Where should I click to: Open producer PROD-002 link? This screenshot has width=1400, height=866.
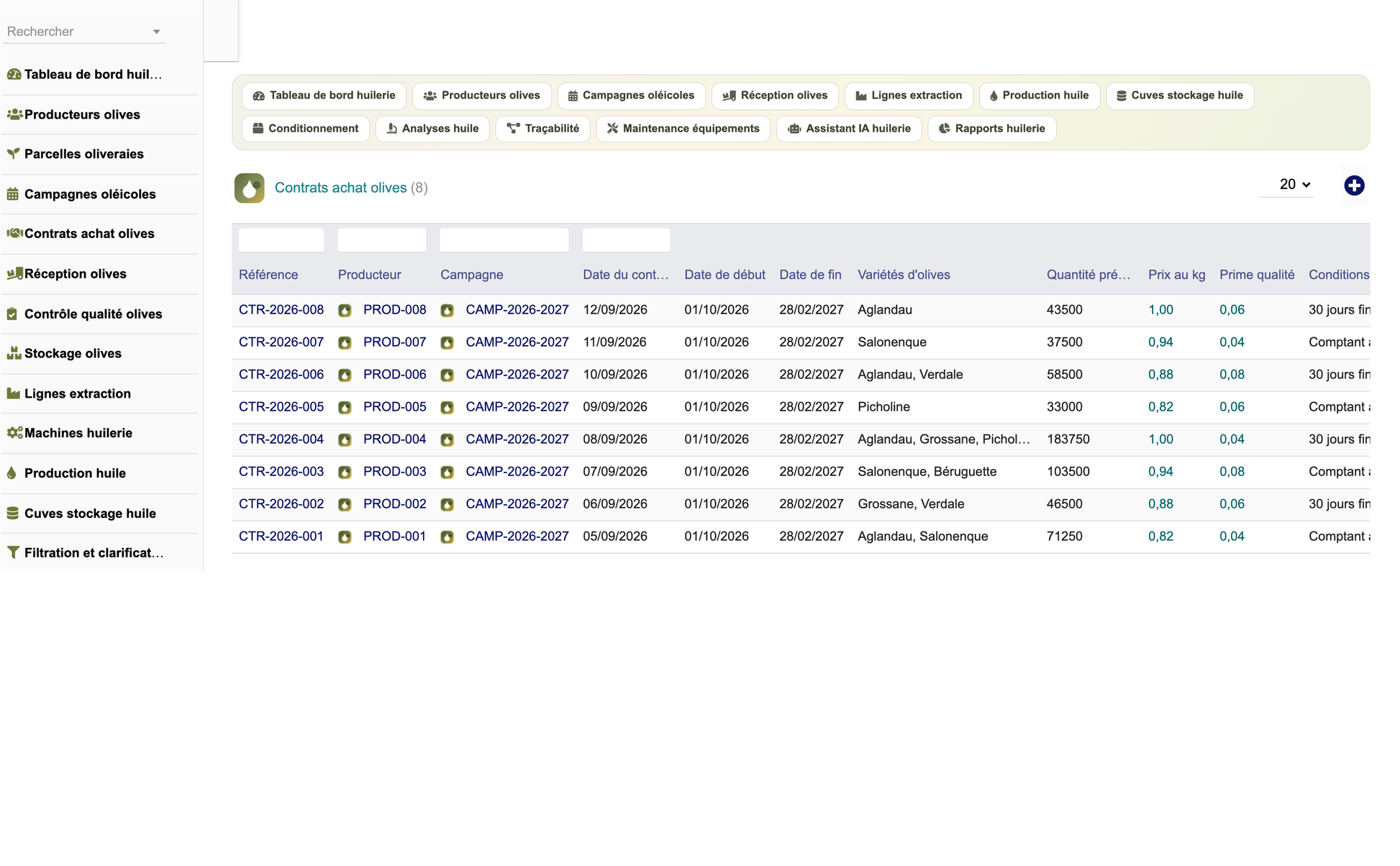[394, 504]
